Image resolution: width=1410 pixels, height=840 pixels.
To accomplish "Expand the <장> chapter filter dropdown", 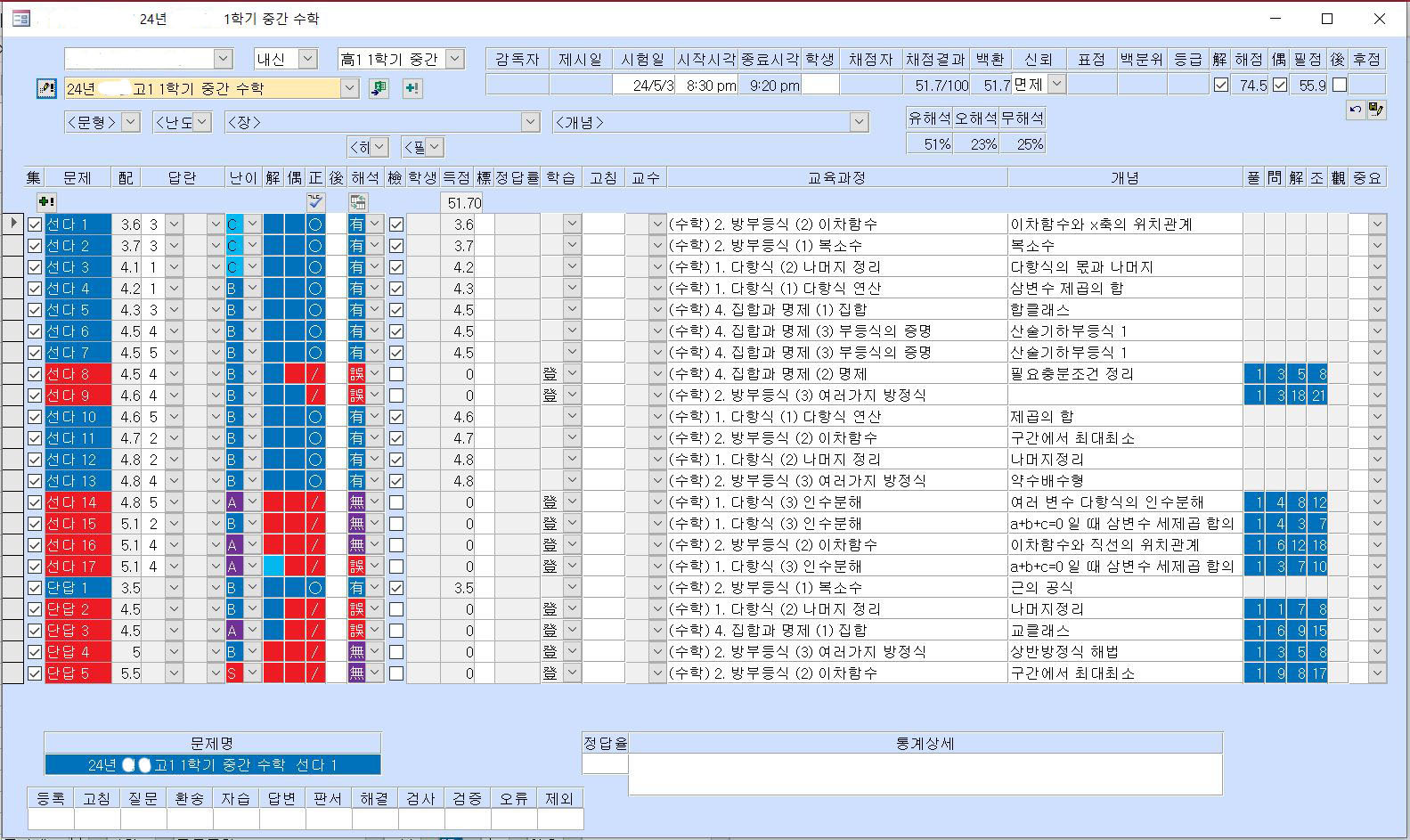I will point(531,122).
